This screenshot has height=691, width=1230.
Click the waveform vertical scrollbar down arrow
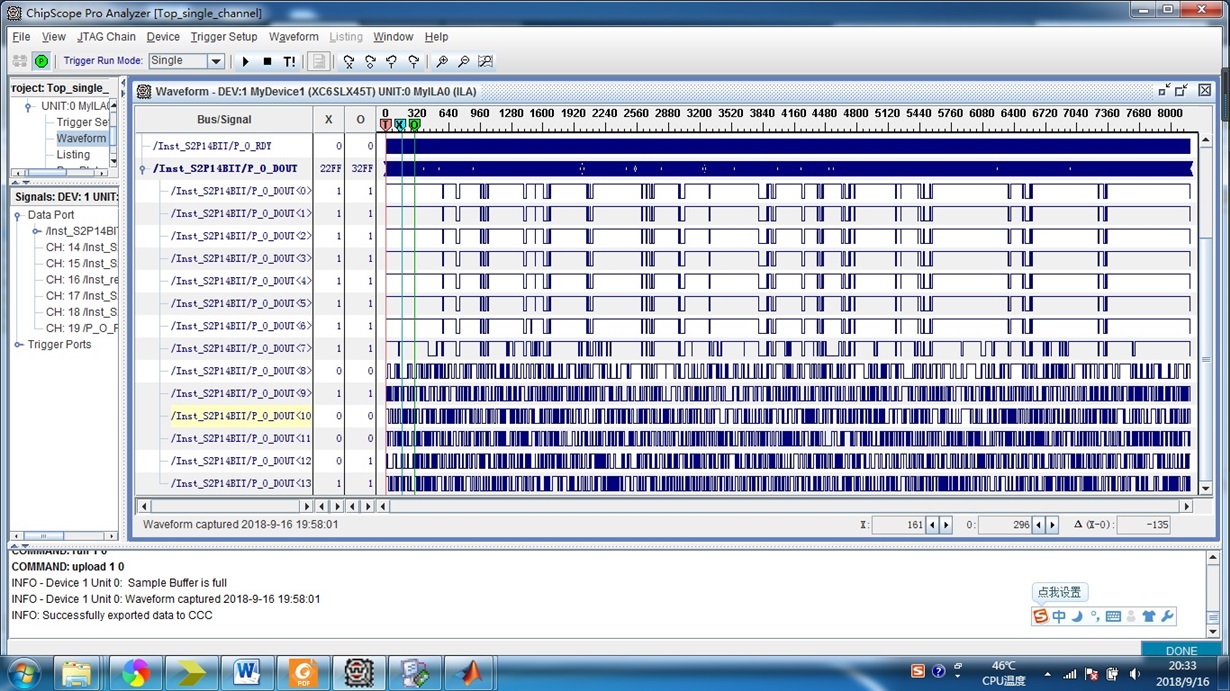[x=1205, y=488]
